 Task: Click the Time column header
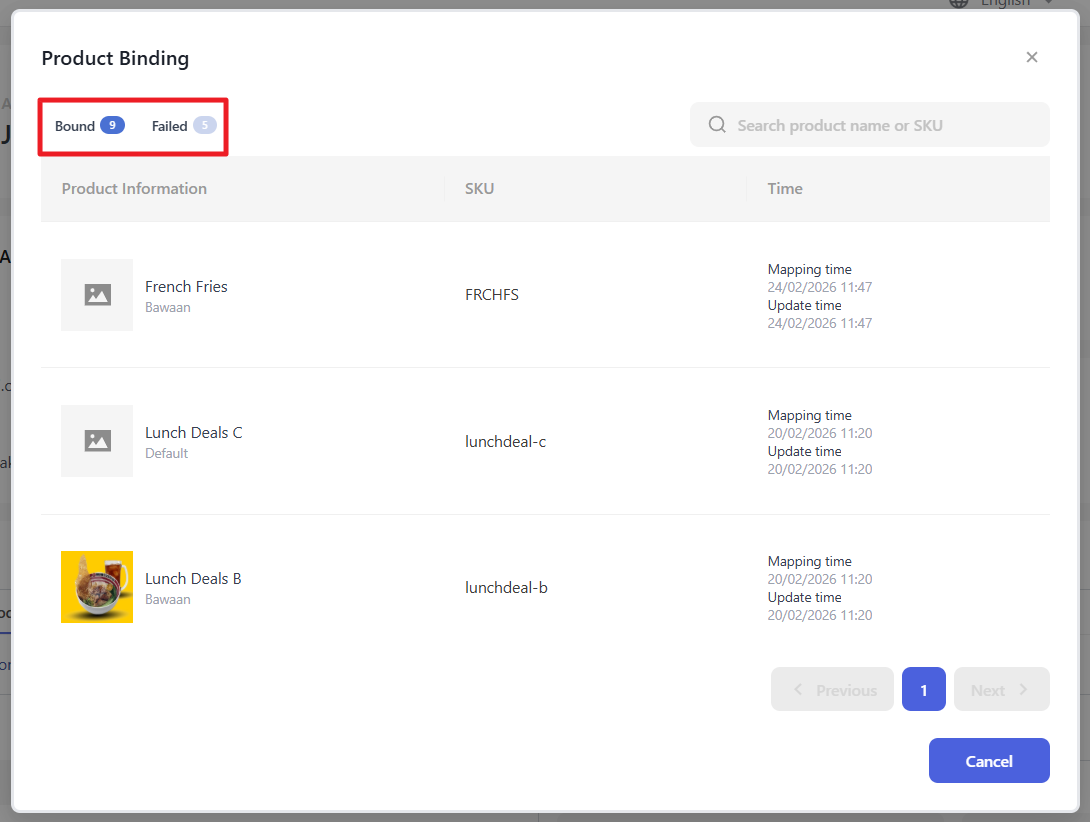point(785,189)
